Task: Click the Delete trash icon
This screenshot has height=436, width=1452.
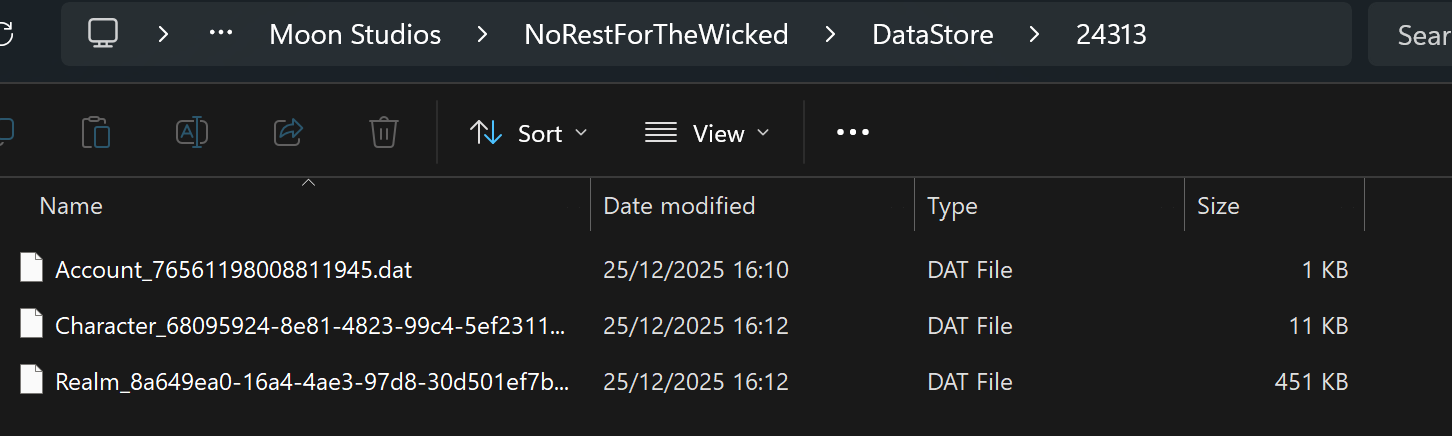Action: point(384,133)
